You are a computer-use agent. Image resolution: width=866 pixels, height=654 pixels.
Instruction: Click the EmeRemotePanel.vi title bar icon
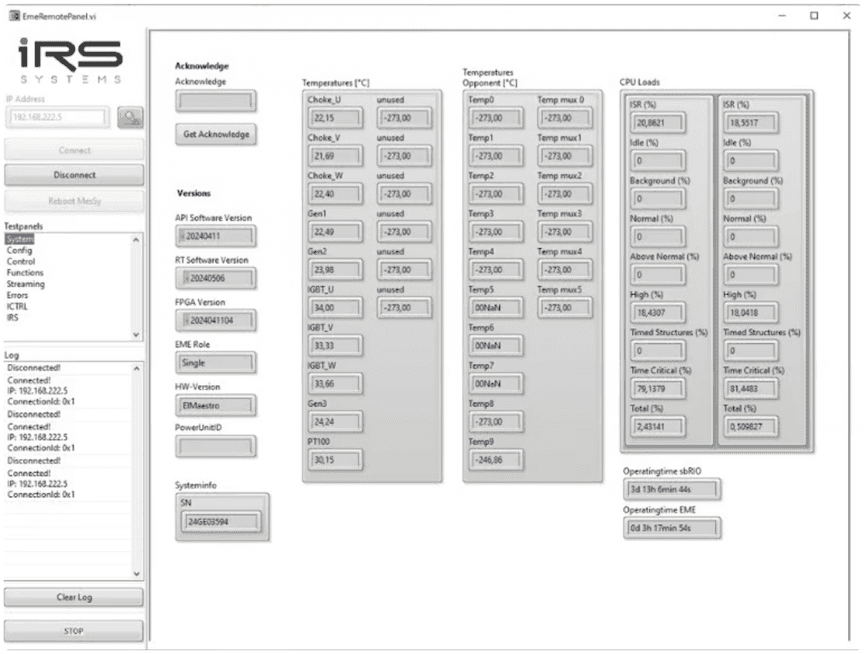click(14, 16)
